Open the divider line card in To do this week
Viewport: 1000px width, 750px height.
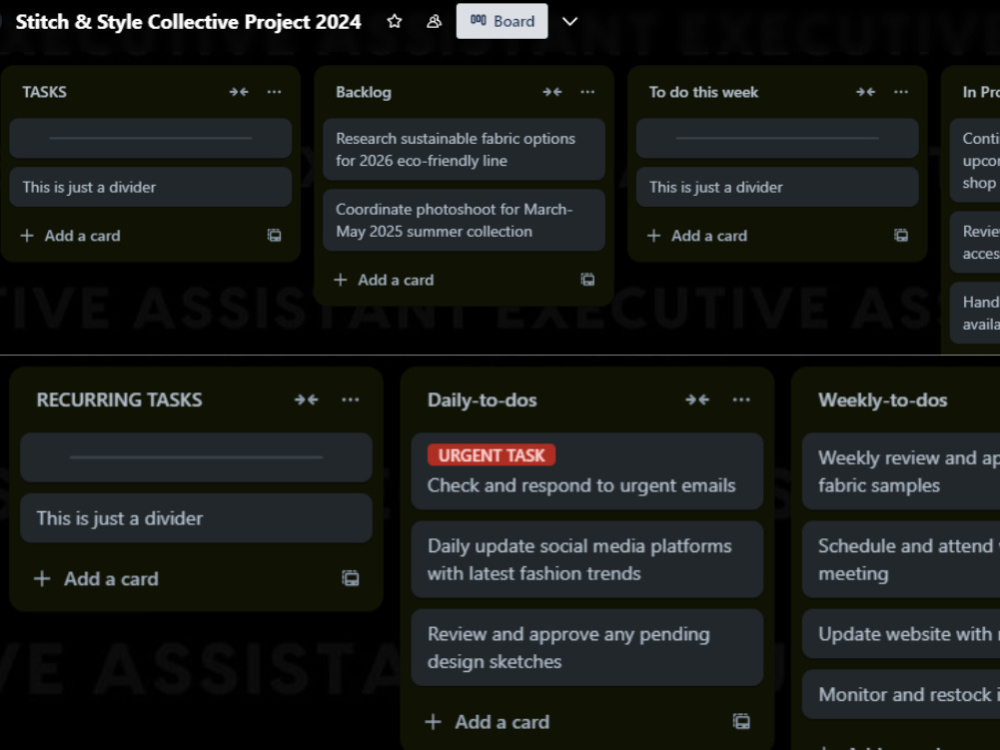click(x=777, y=138)
